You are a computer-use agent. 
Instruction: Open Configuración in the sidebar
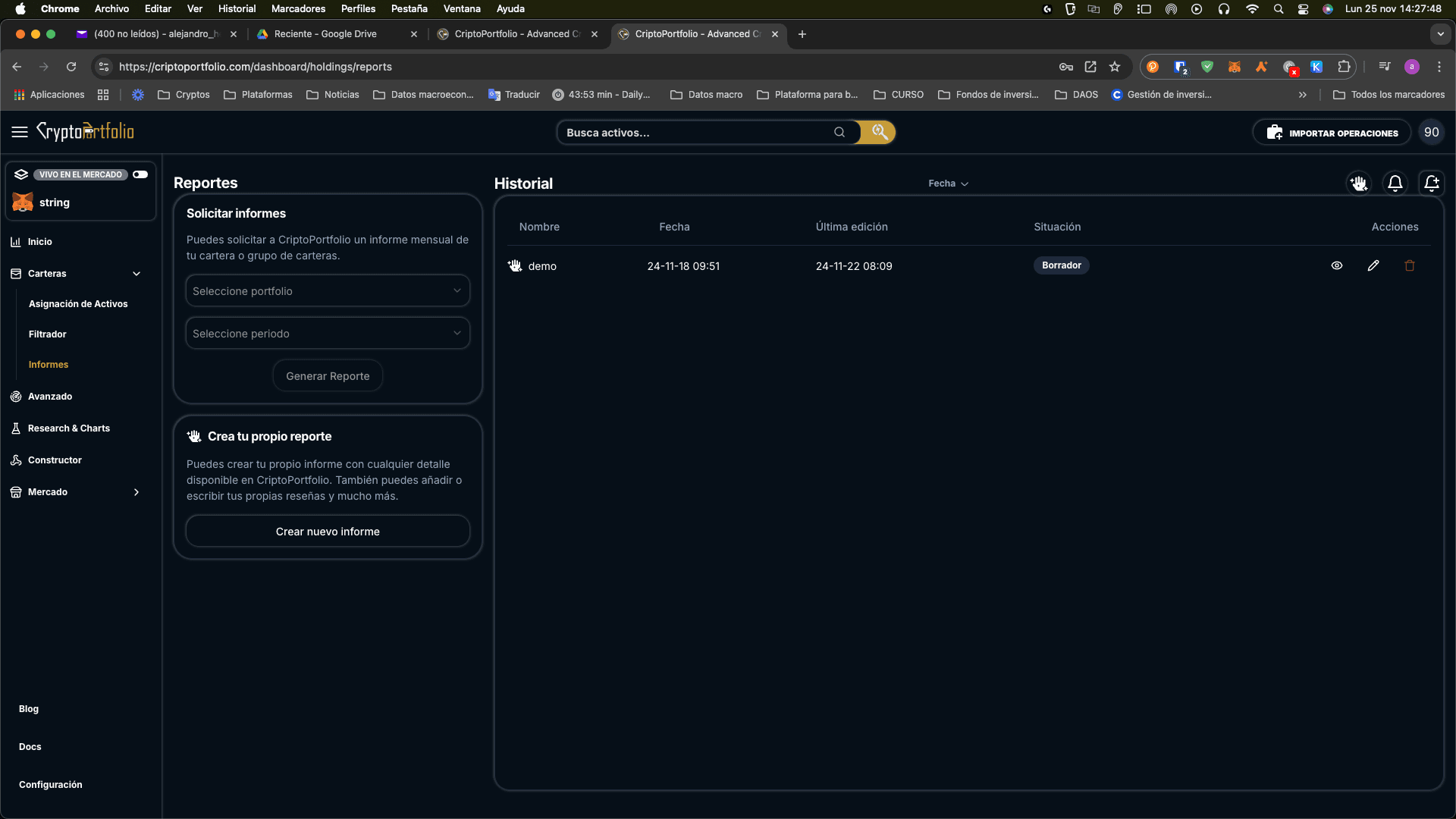51,785
